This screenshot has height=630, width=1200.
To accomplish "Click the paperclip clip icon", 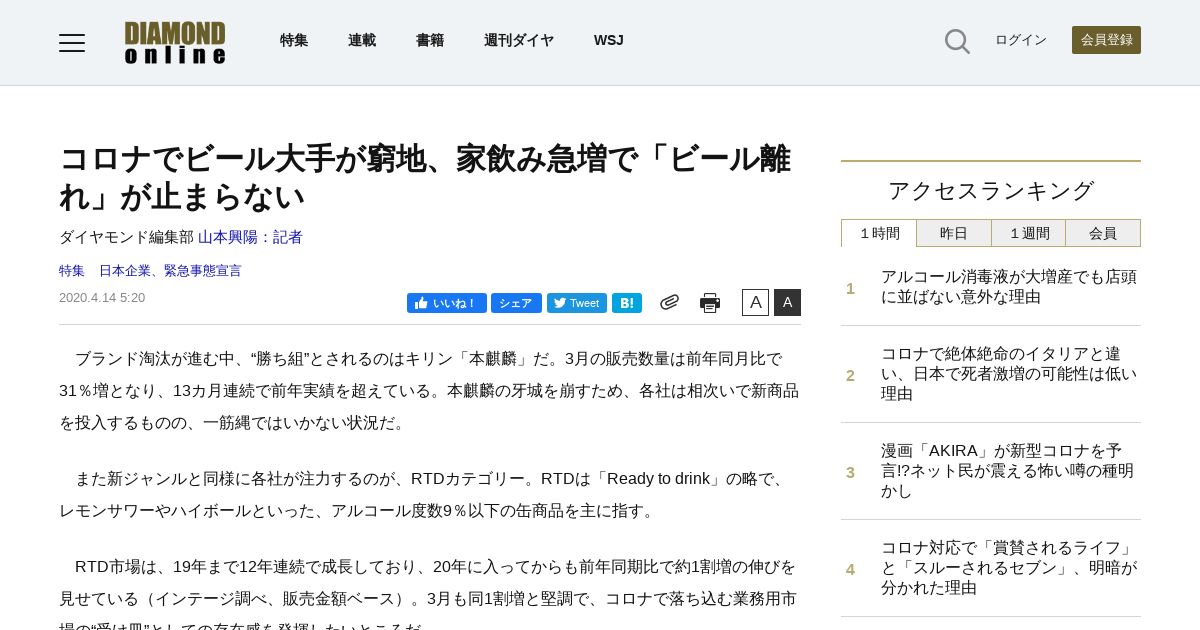I will 669,302.
